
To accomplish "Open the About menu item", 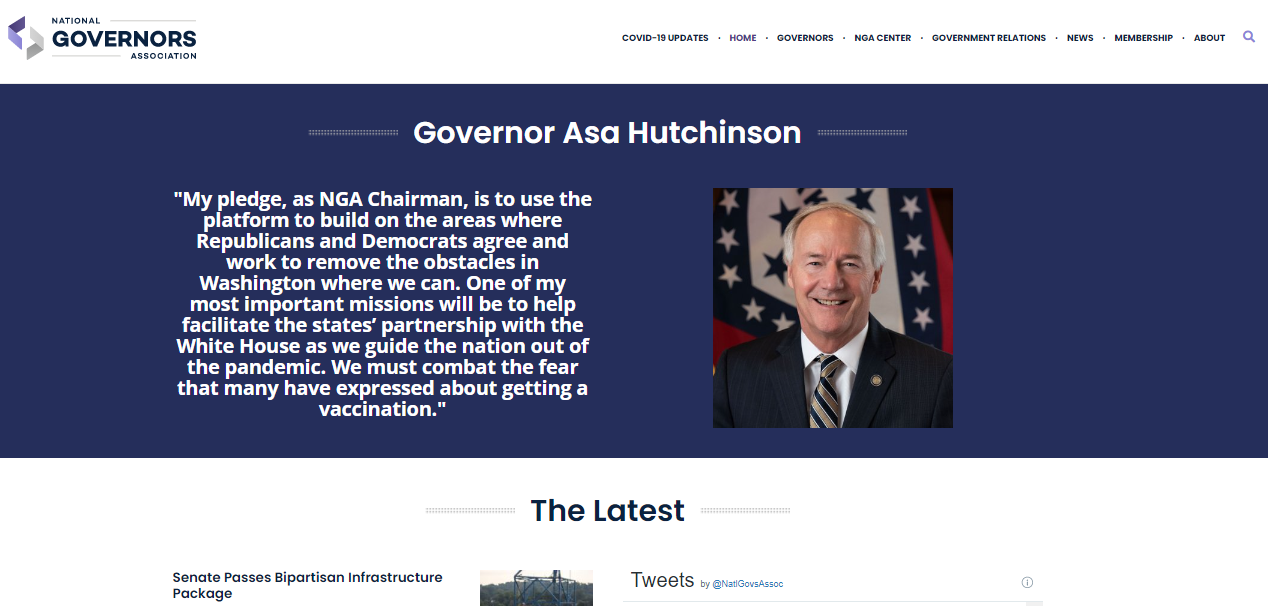I will (1209, 38).
